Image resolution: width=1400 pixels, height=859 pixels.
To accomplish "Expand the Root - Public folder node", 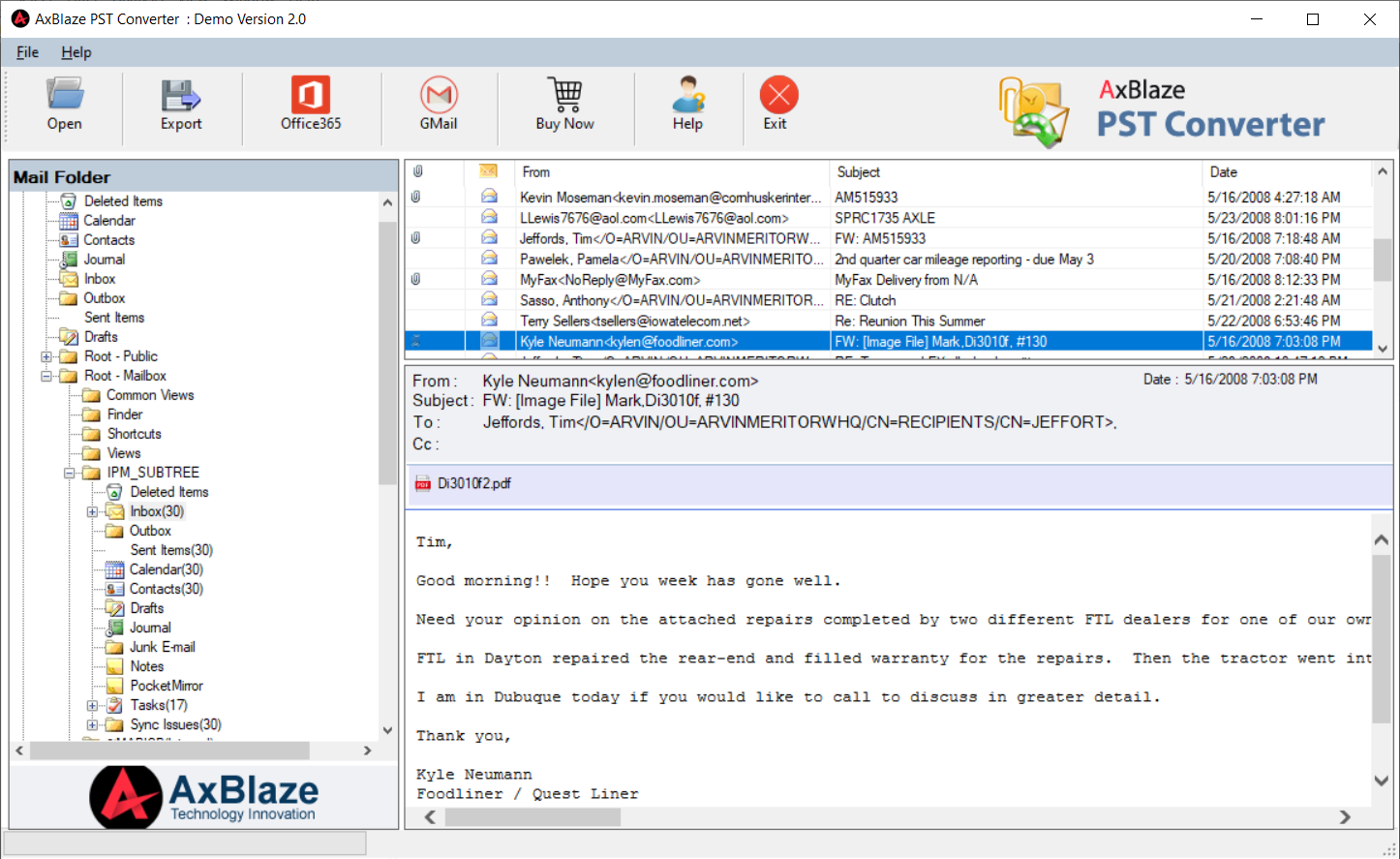I will coord(46,356).
